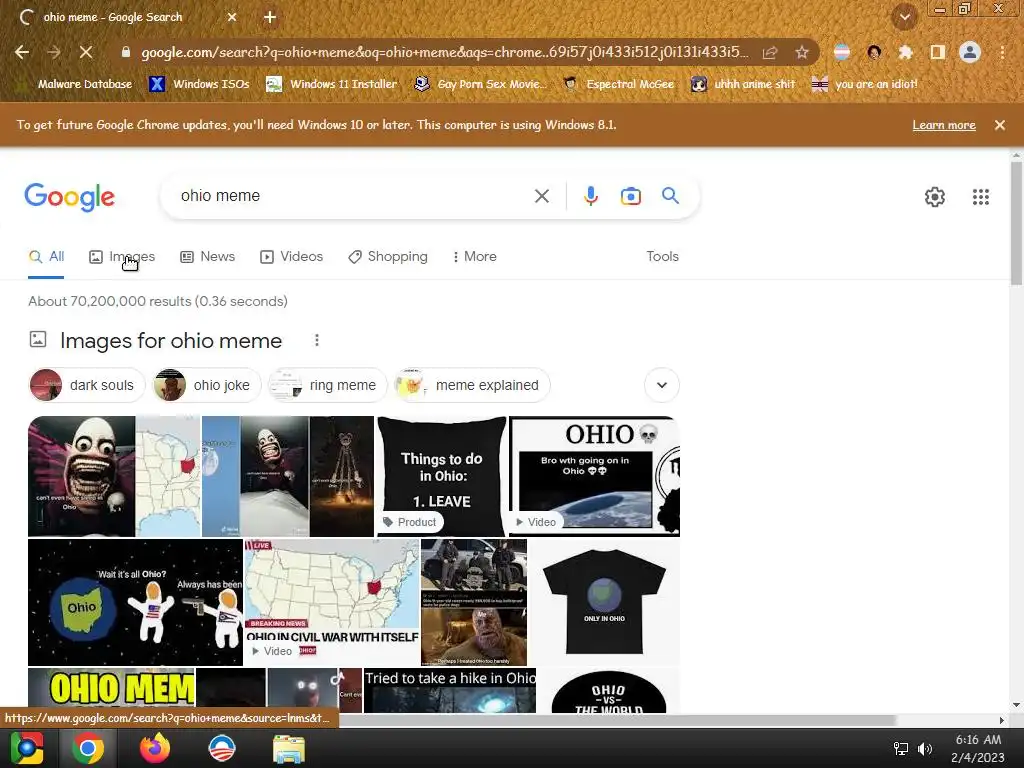Switch to the Videos tab

[x=291, y=257]
